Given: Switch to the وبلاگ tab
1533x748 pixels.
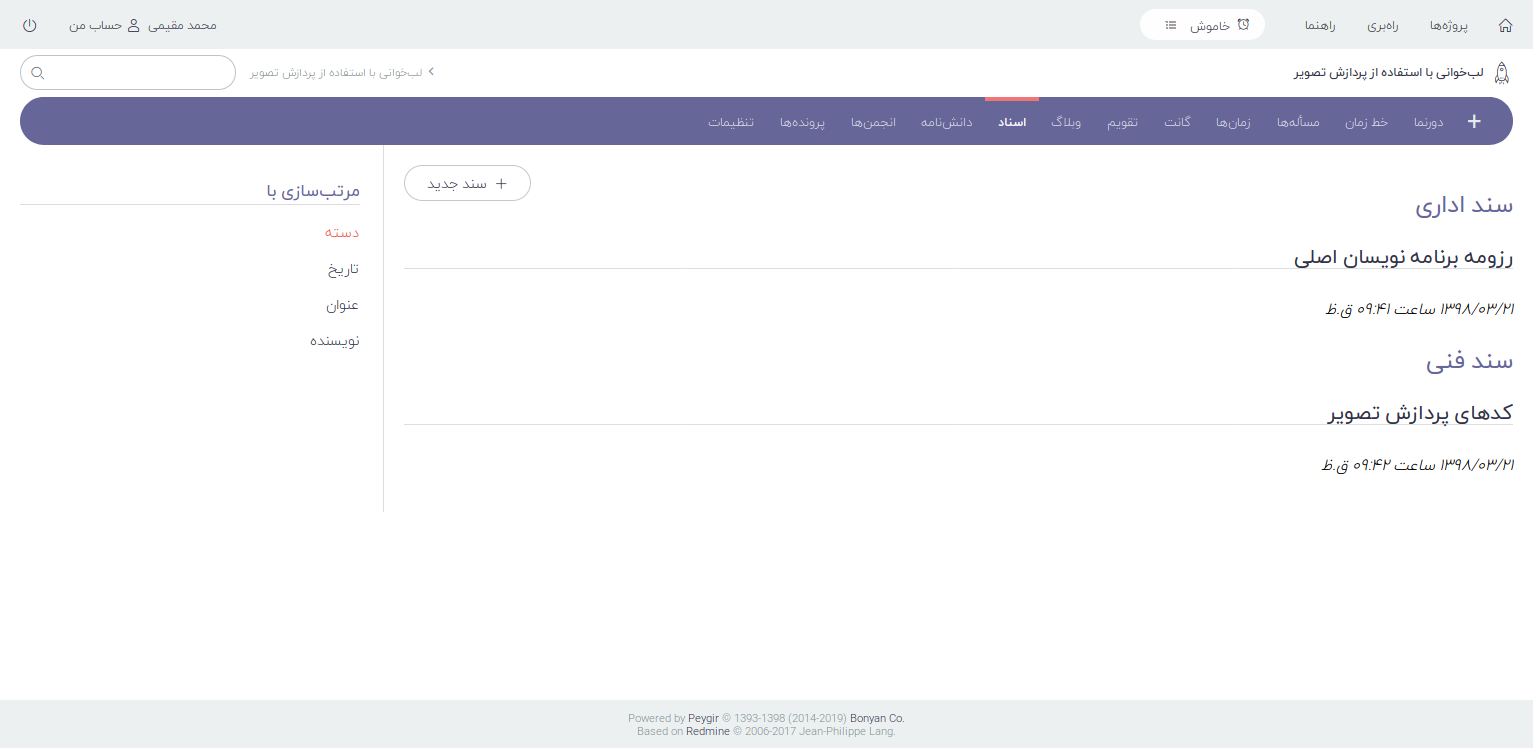Looking at the screenshot, I should click(1066, 122).
